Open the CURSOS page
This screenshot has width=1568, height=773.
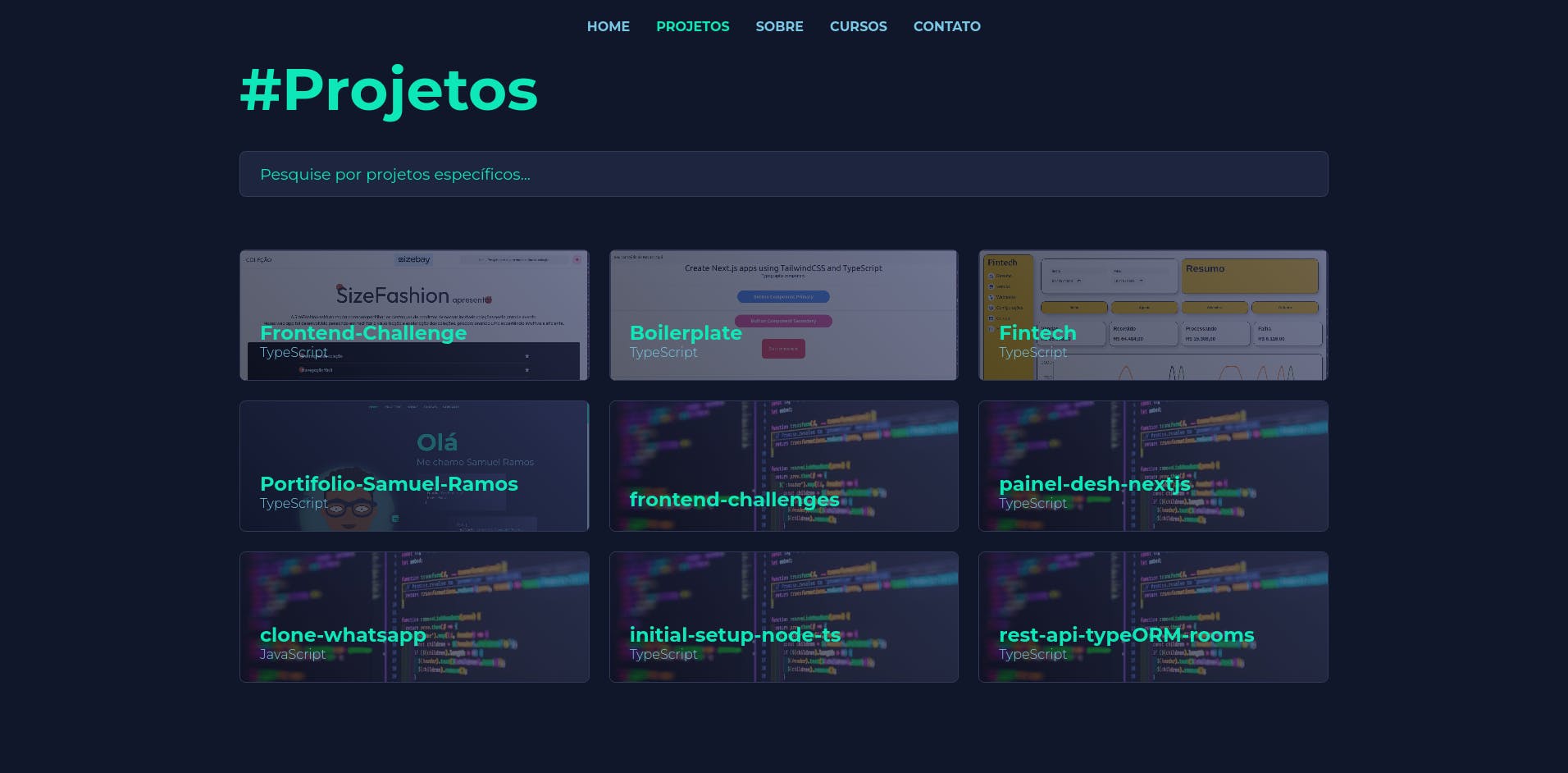click(x=858, y=26)
